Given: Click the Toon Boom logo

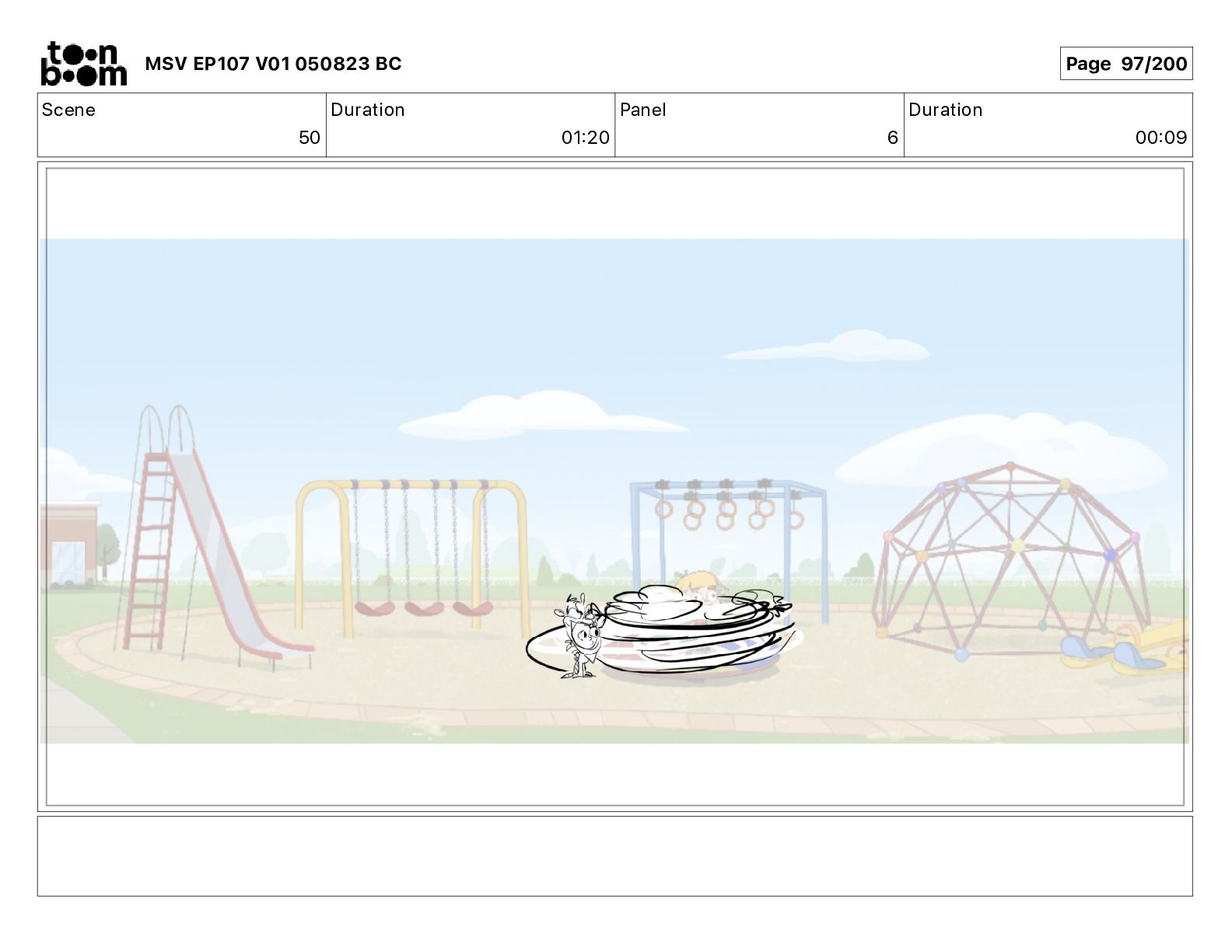Looking at the screenshot, I should (83, 63).
